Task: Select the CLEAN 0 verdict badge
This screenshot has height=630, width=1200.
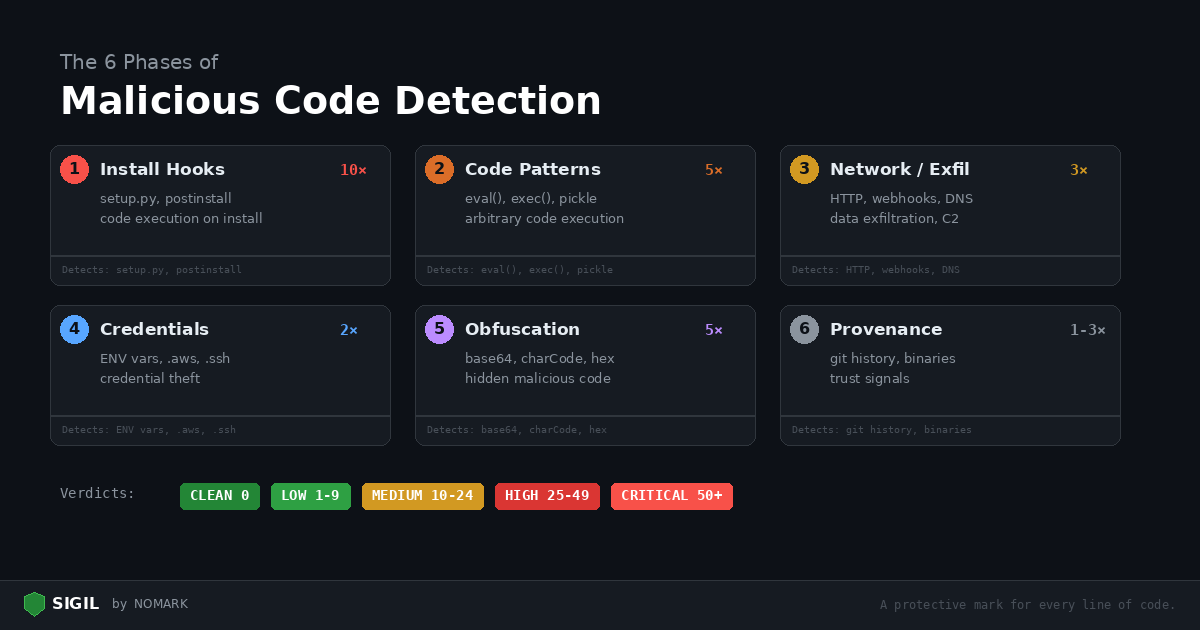Action: point(220,496)
